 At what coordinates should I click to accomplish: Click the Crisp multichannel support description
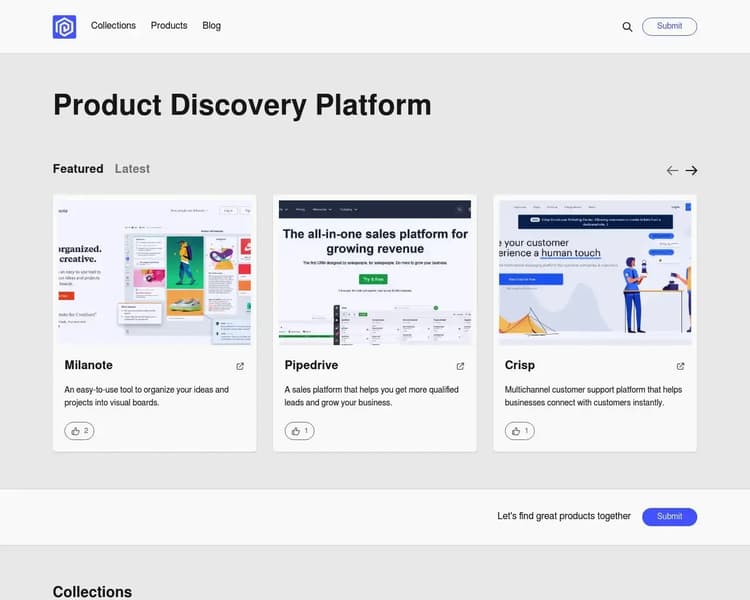coord(593,396)
